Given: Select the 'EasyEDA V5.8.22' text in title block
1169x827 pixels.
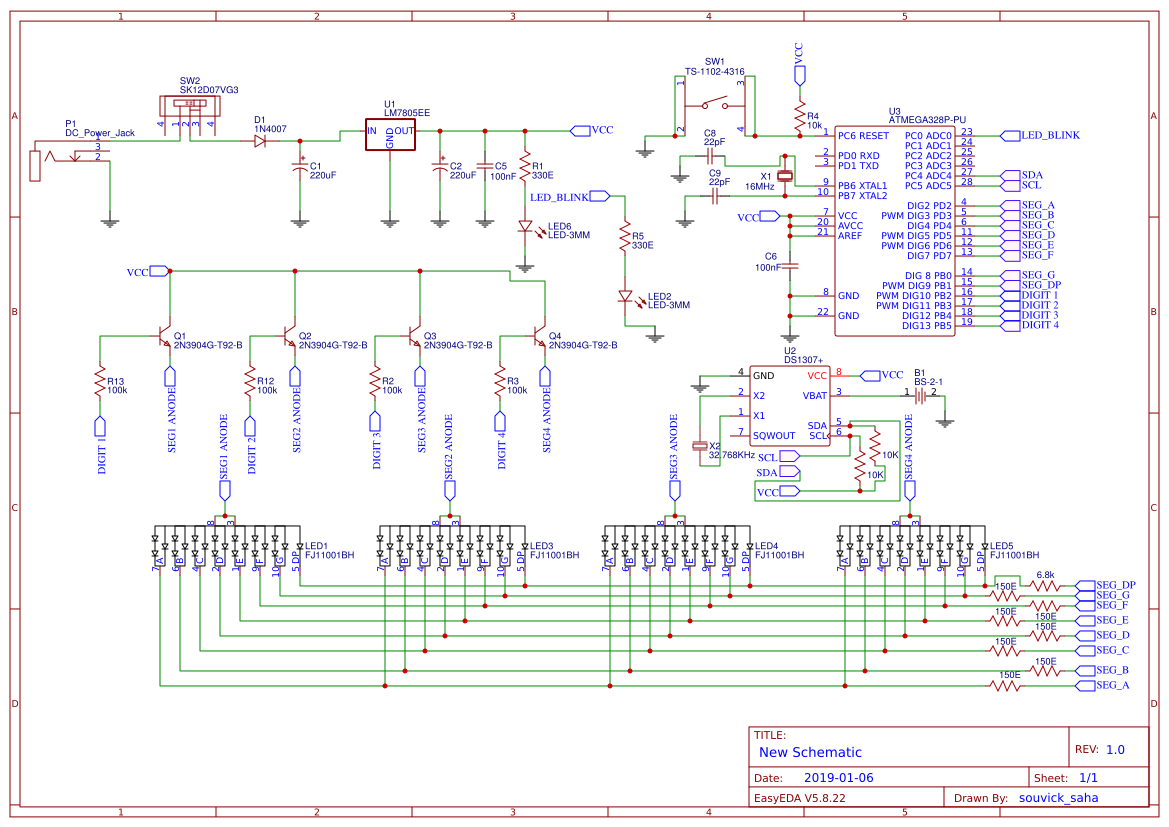Looking at the screenshot, I should [800, 798].
